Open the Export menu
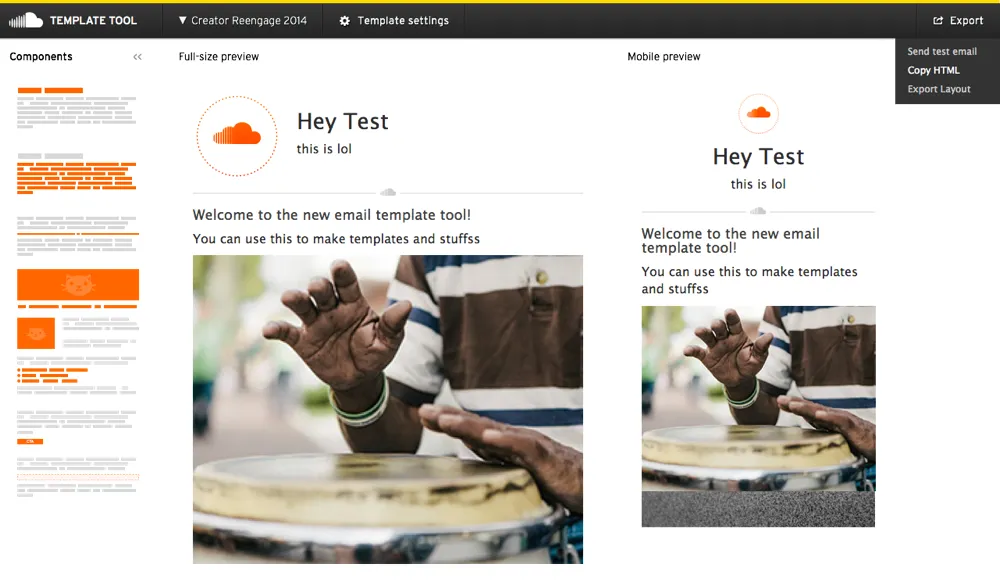Viewport: 1000px width, 586px height. (x=958, y=21)
